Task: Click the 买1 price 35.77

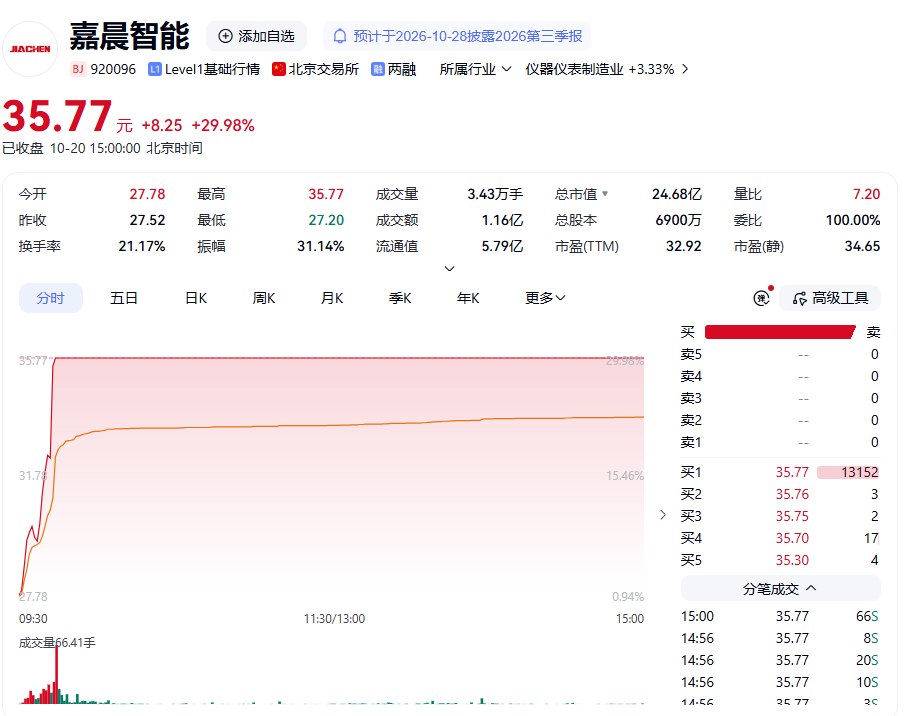Action: (x=792, y=472)
